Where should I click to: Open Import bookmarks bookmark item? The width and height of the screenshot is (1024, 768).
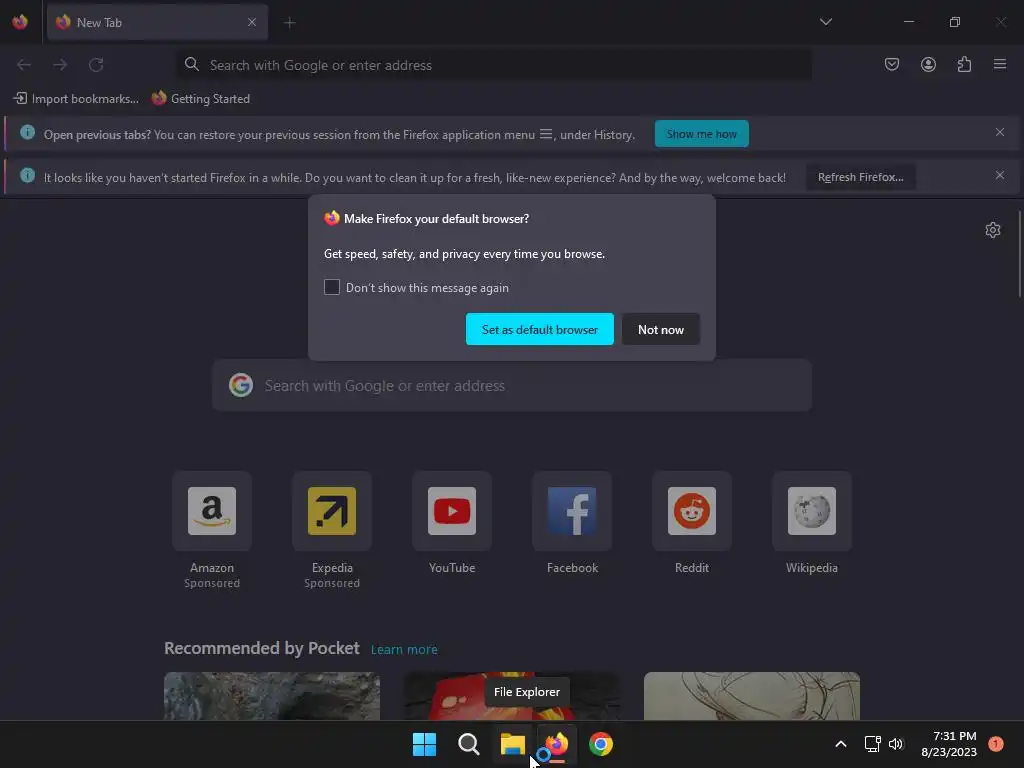pos(76,99)
